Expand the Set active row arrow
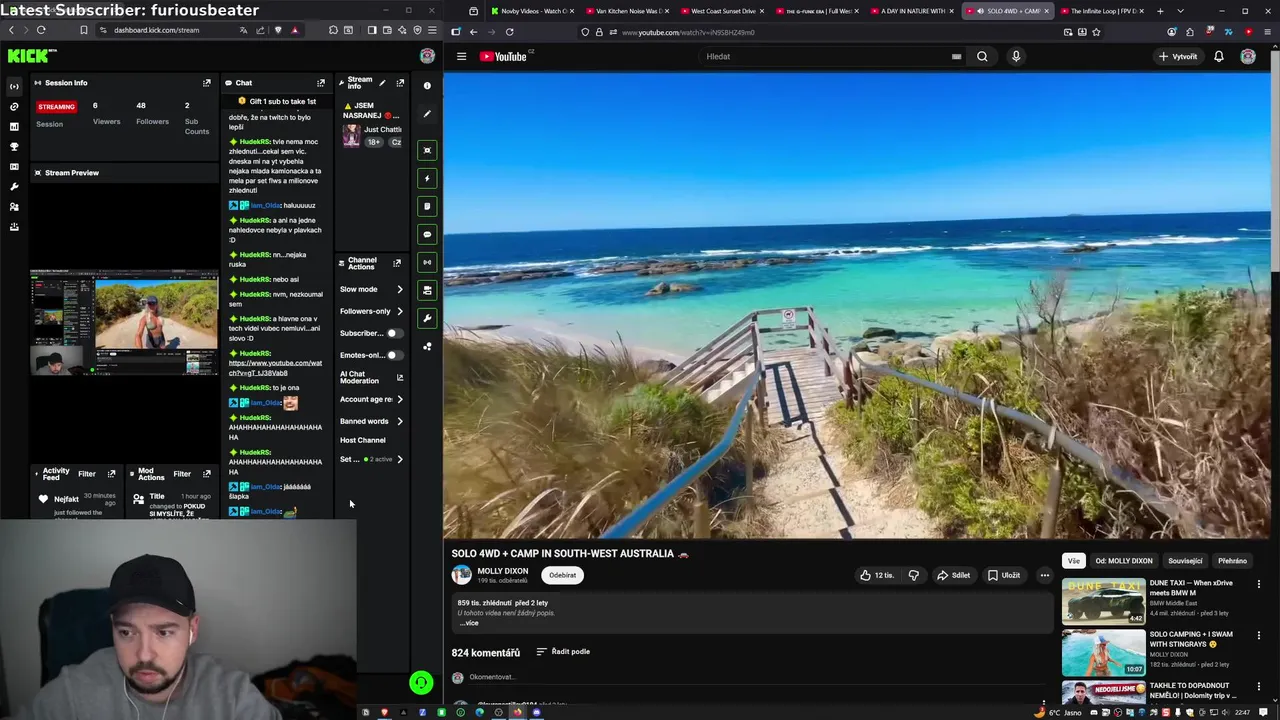Viewport: 1280px width, 720px height. (400, 459)
